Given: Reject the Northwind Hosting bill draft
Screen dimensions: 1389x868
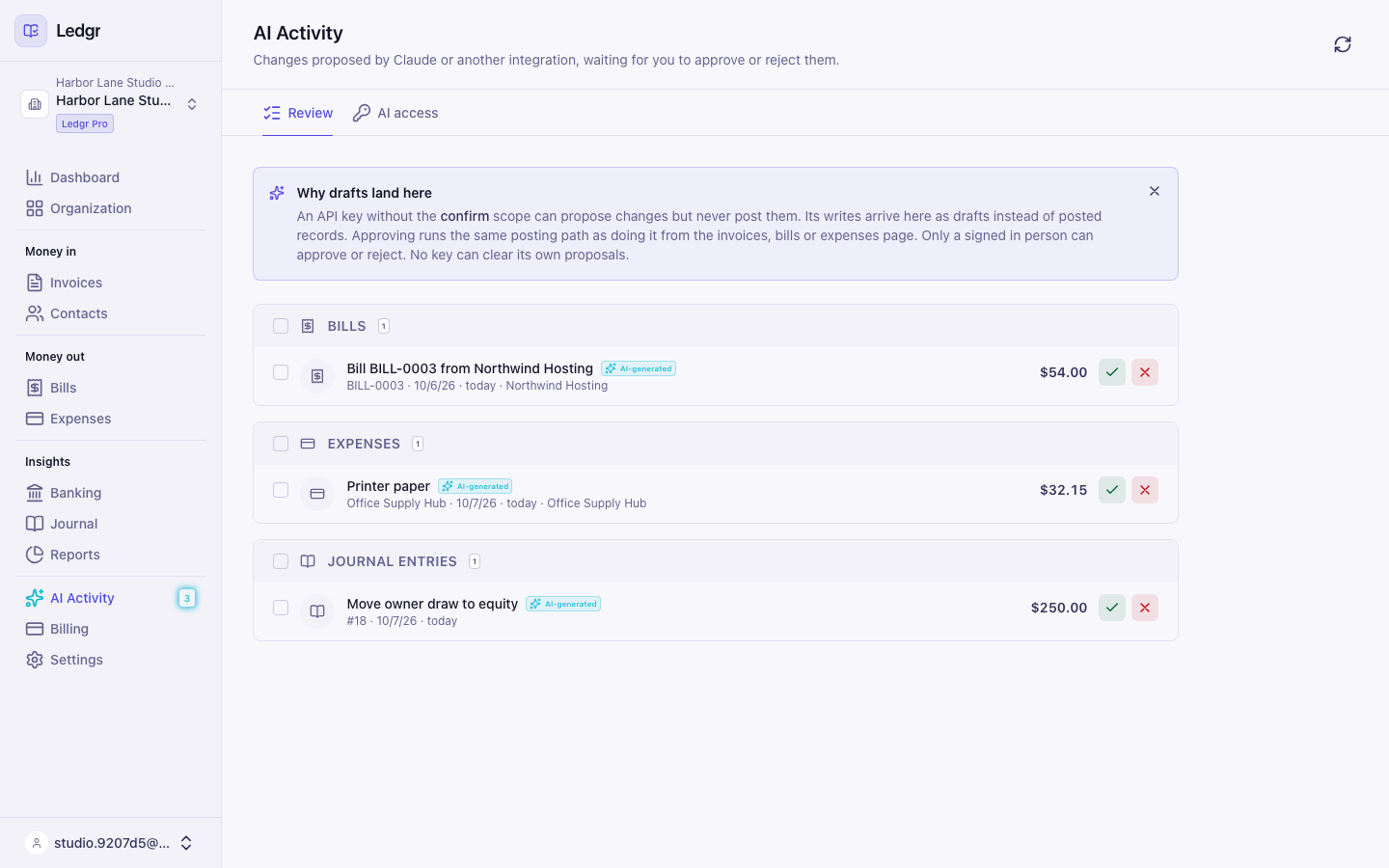Looking at the screenshot, I should coord(1145,372).
